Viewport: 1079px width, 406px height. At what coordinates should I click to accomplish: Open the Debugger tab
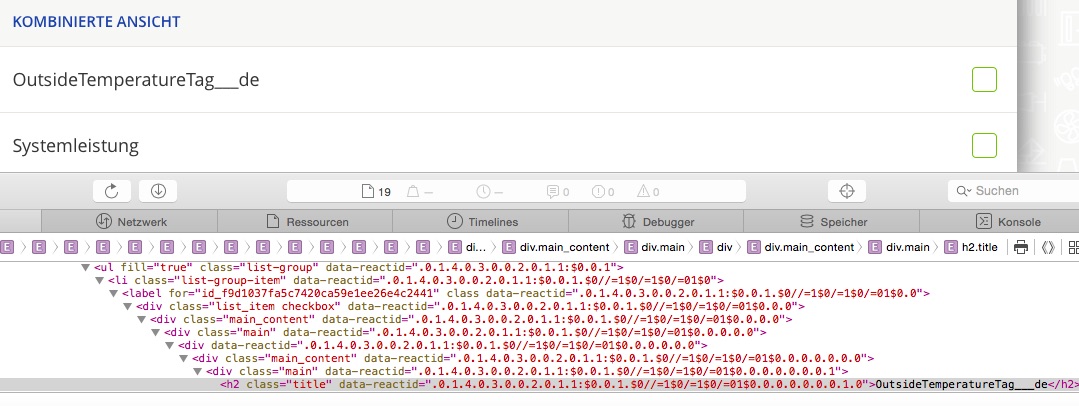coord(656,222)
